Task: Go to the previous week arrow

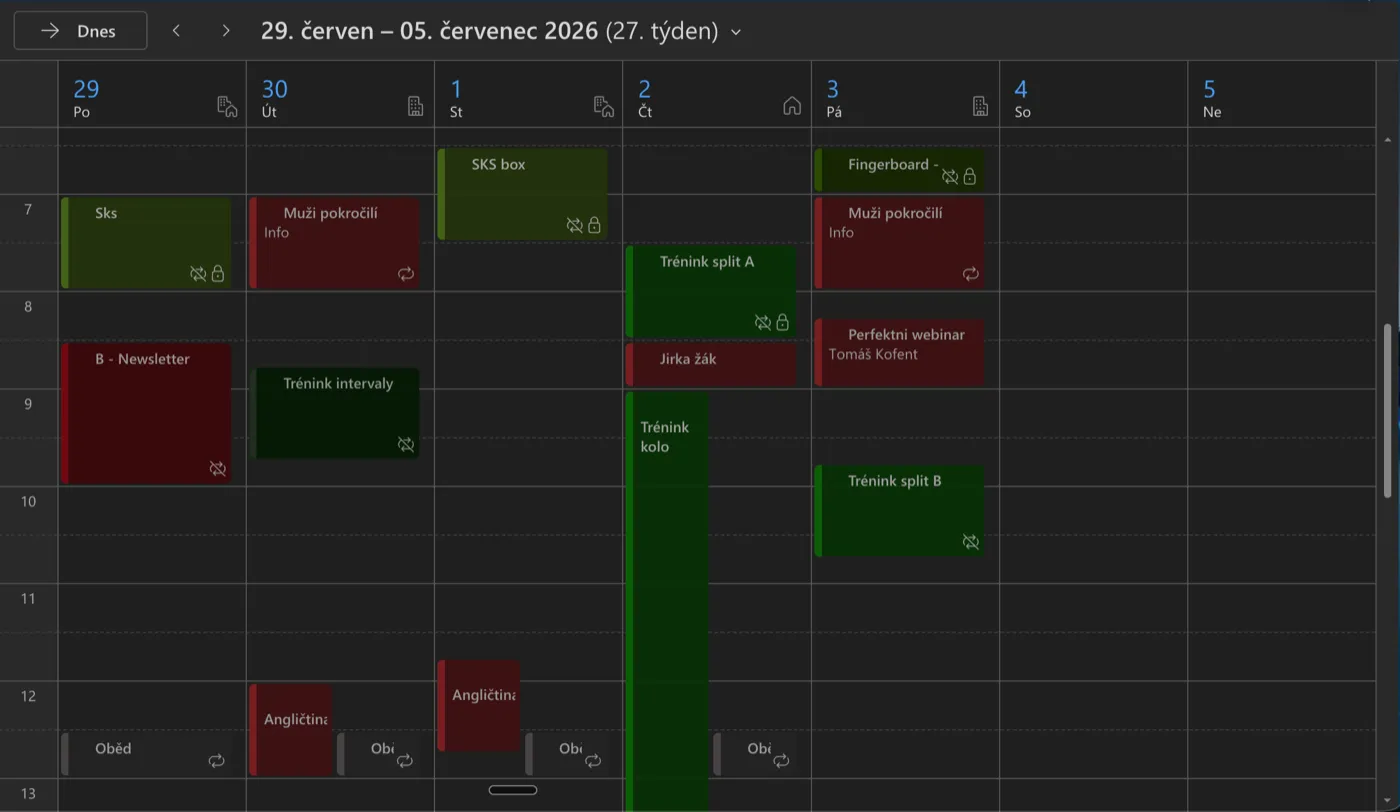Action: pyautogui.click(x=176, y=31)
